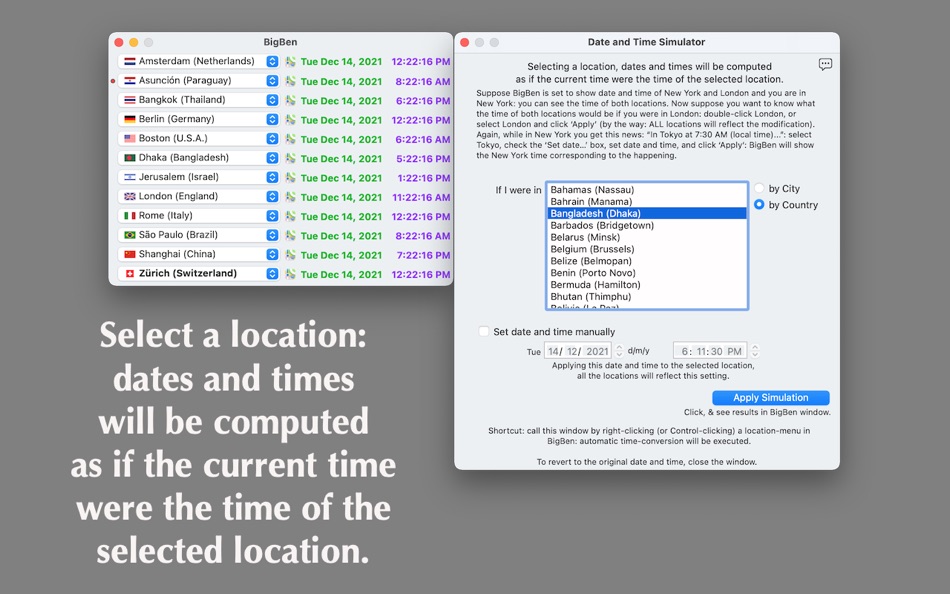Select Belarus (Minsk) in the list
This screenshot has width=950, height=594.
647,237
